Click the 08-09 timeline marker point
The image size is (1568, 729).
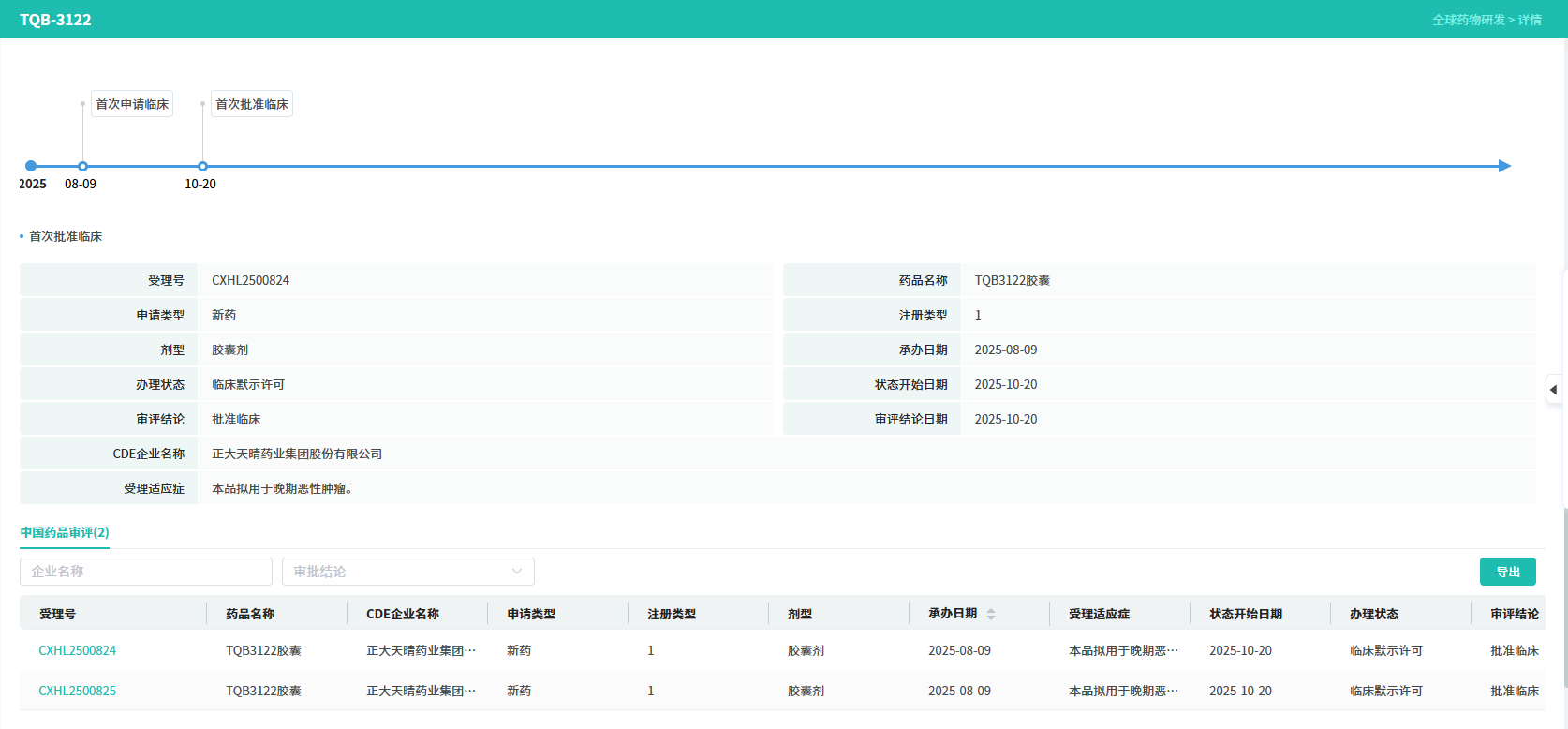pyautogui.click(x=82, y=166)
